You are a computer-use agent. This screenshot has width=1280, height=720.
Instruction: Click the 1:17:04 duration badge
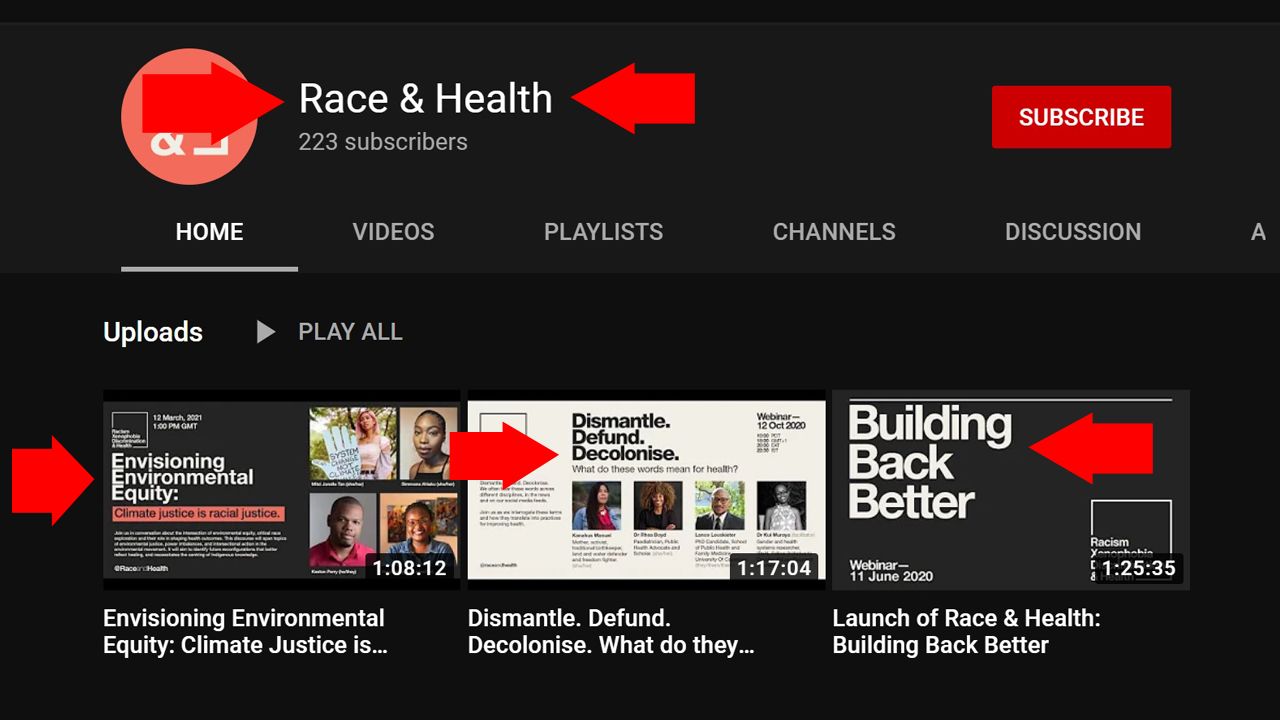tap(774, 569)
